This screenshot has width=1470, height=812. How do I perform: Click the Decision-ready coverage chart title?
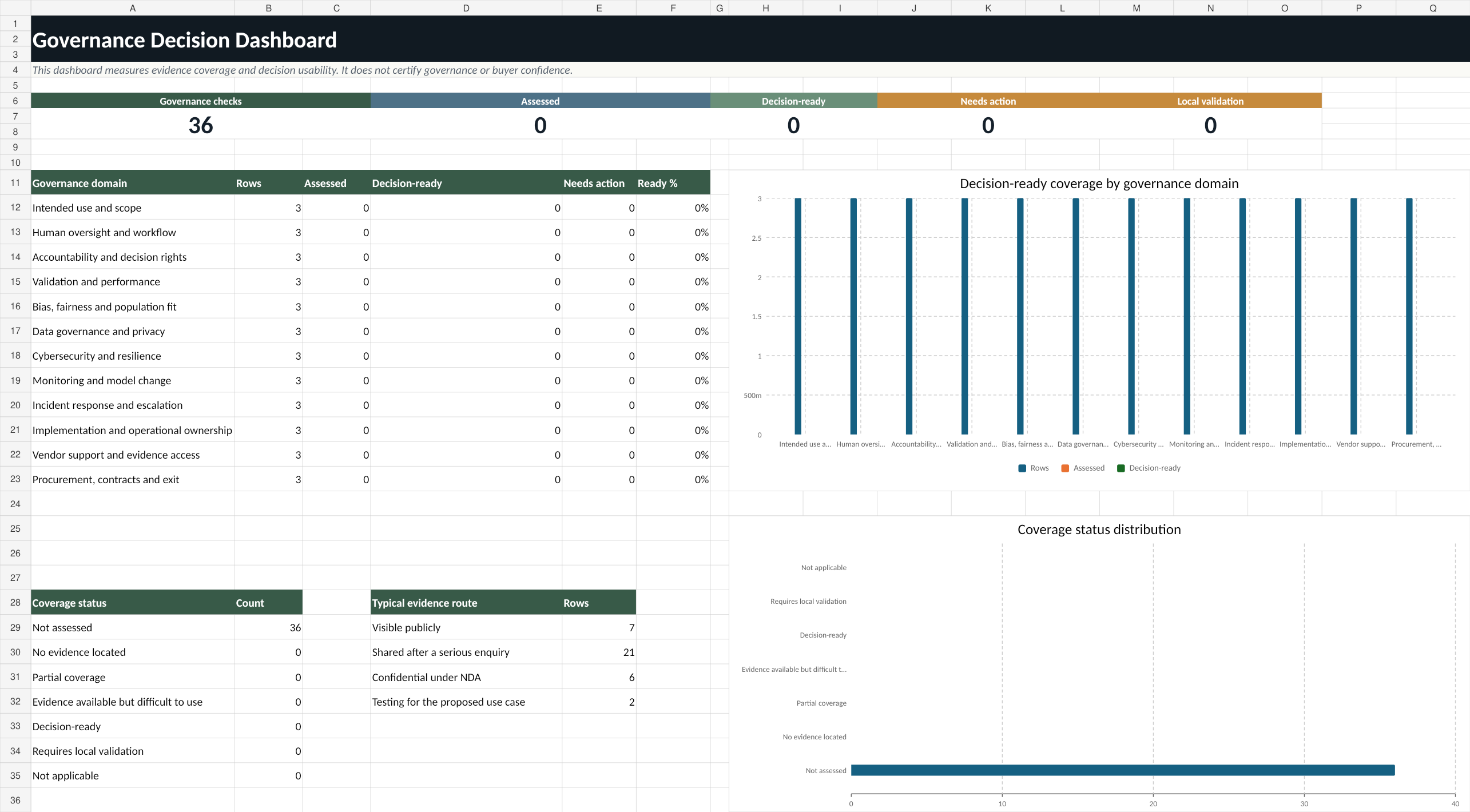(x=1099, y=184)
